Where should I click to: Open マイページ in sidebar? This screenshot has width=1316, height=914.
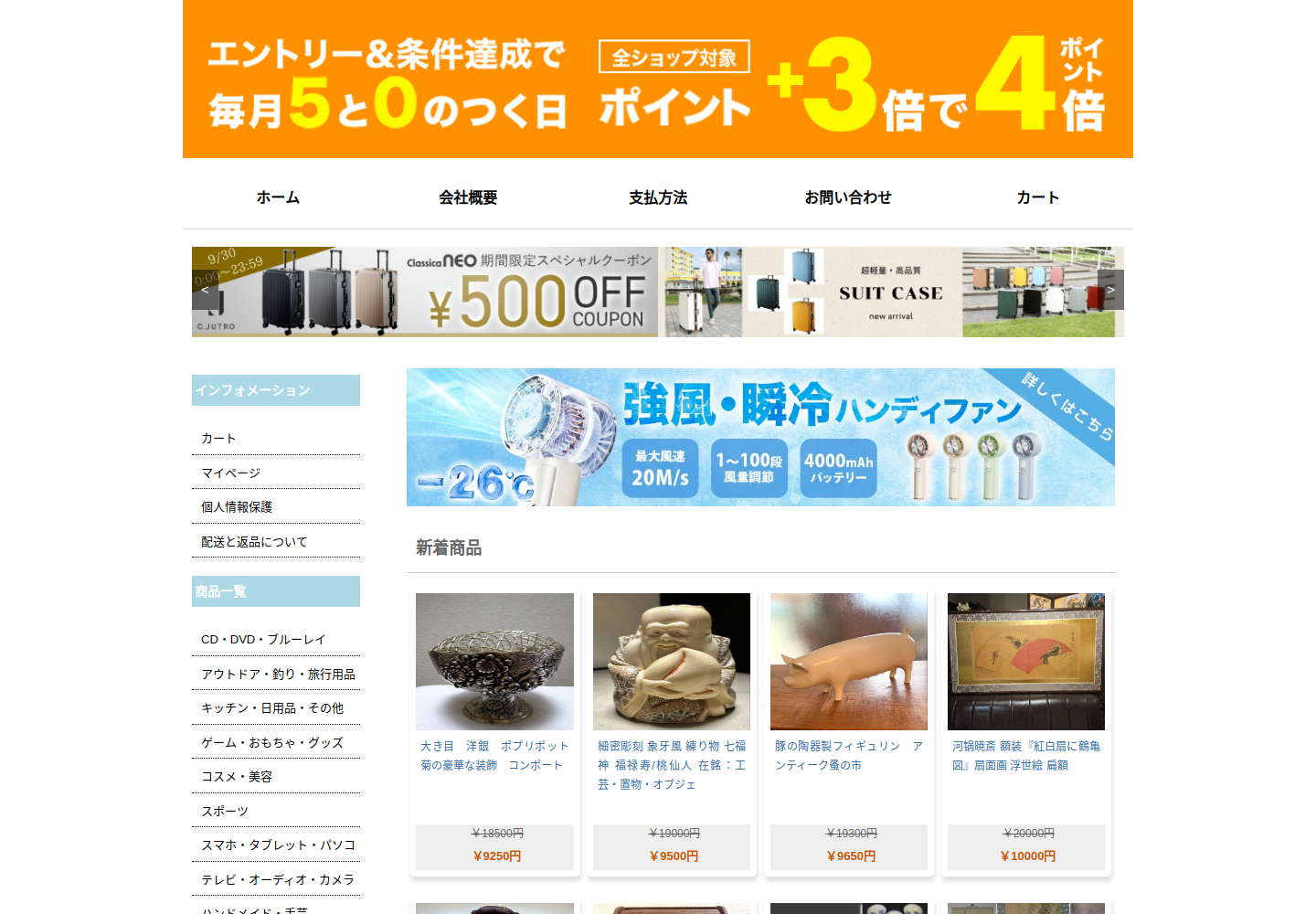pyautogui.click(x=230, y=473)
